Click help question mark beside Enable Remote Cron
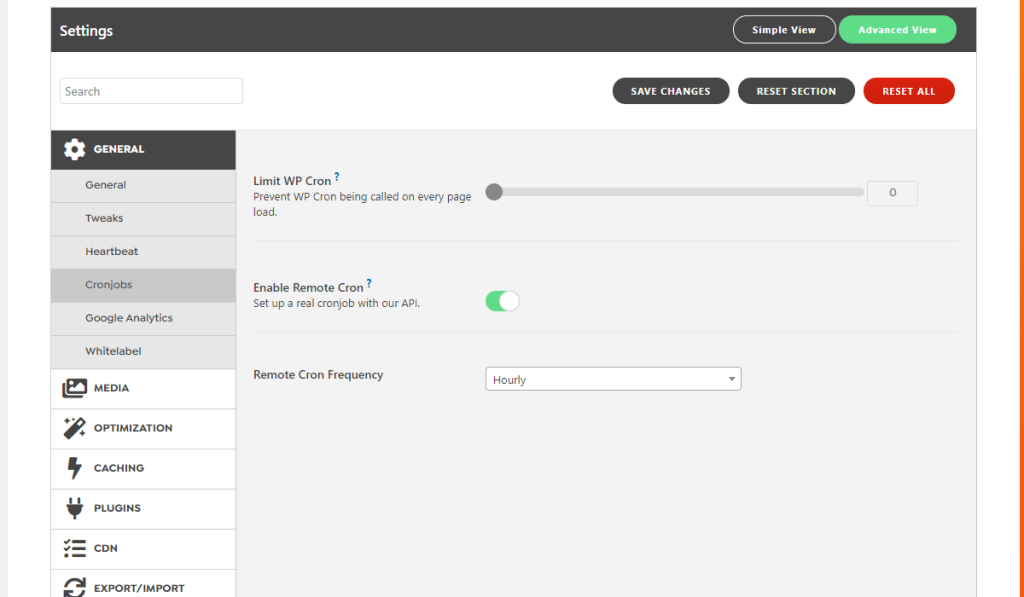 pos(369,283)
